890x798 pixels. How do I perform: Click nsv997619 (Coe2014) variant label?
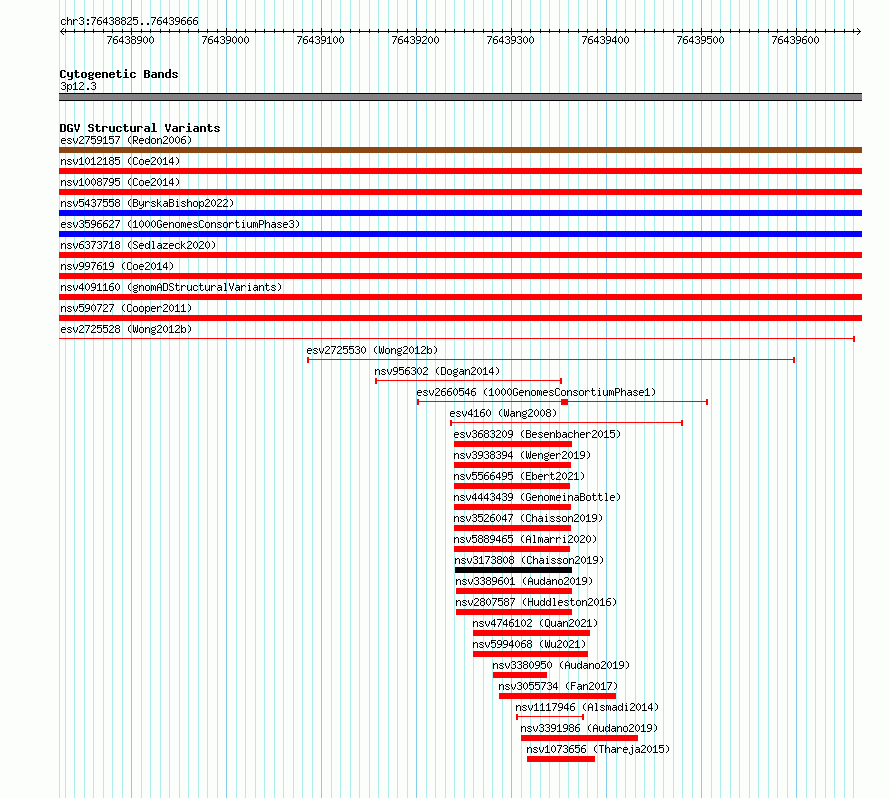coord(117,266)
